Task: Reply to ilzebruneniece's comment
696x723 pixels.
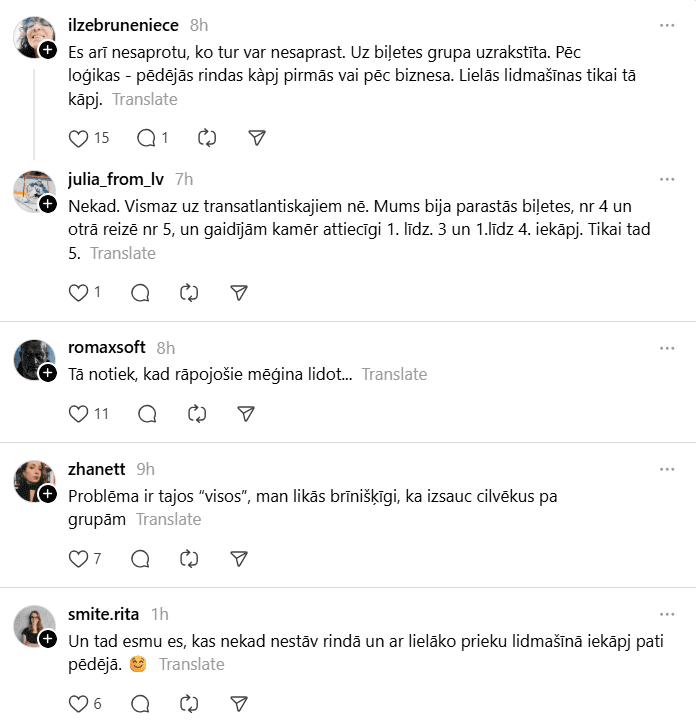Action: (x=146, y=138)
